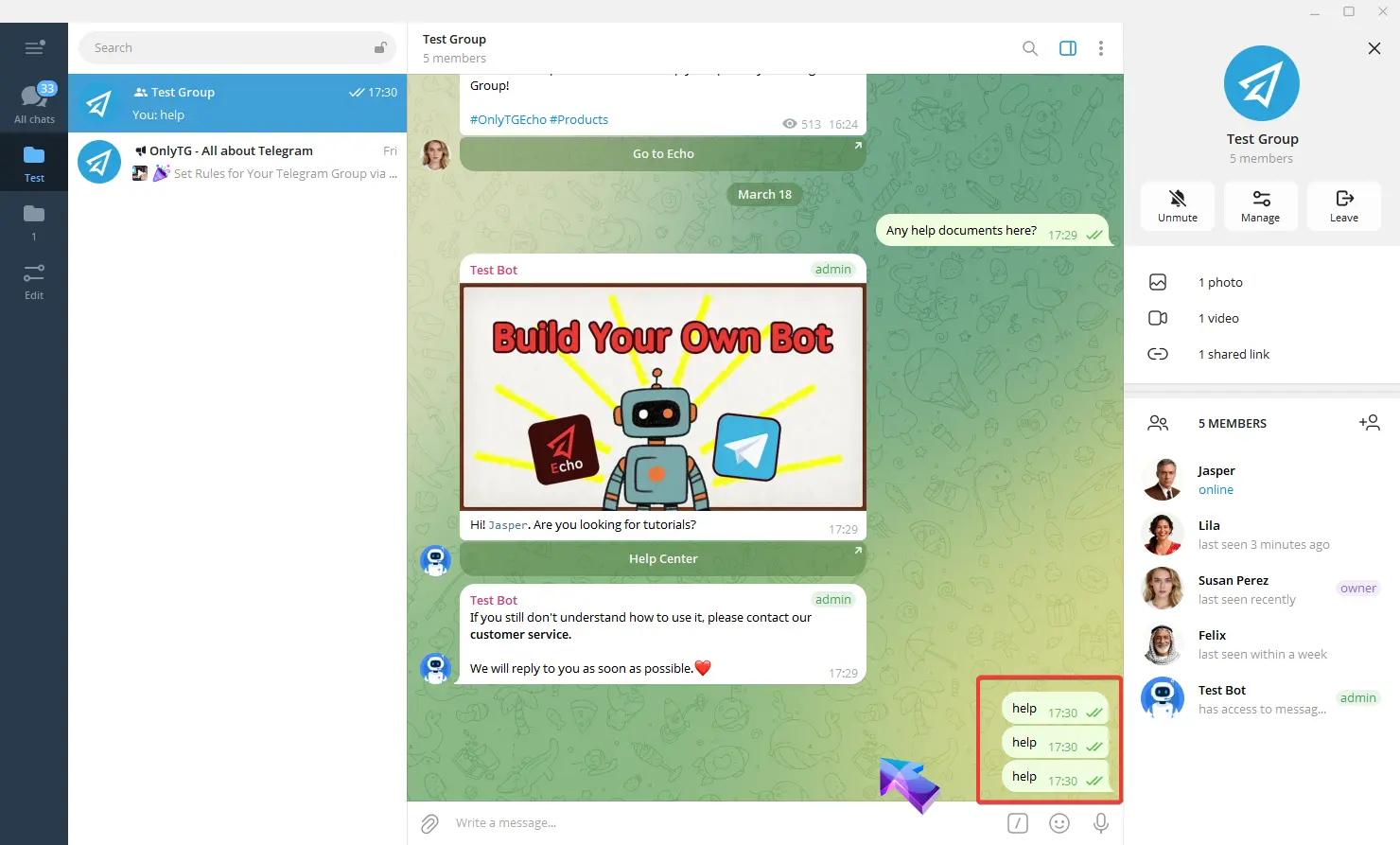Search messages in this chat
The width and height of the screenshot is (1400, 845).
click(x=1029, y=48)
